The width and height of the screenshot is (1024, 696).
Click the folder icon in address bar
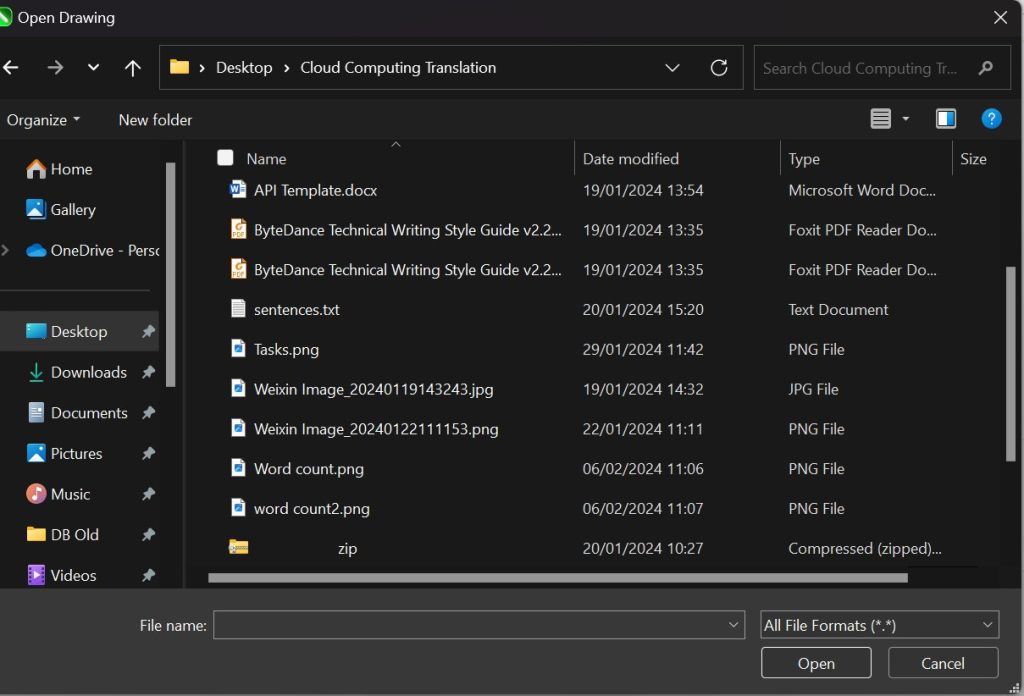point(179,67)
